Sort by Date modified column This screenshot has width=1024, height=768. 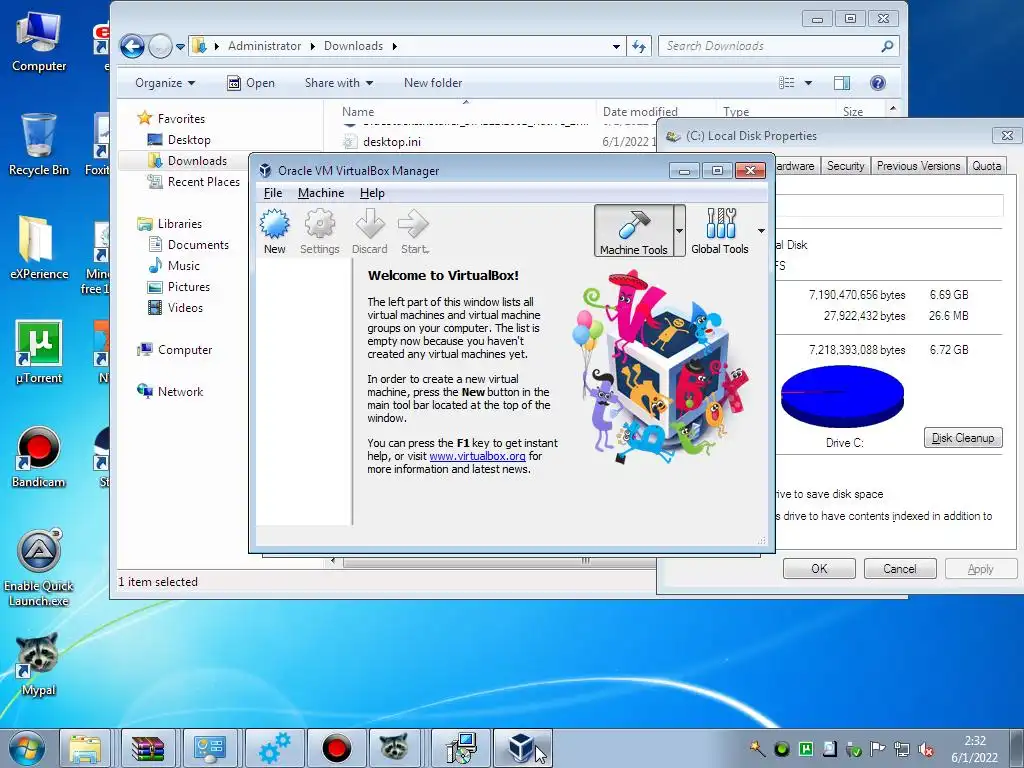[x=640, y=111]
